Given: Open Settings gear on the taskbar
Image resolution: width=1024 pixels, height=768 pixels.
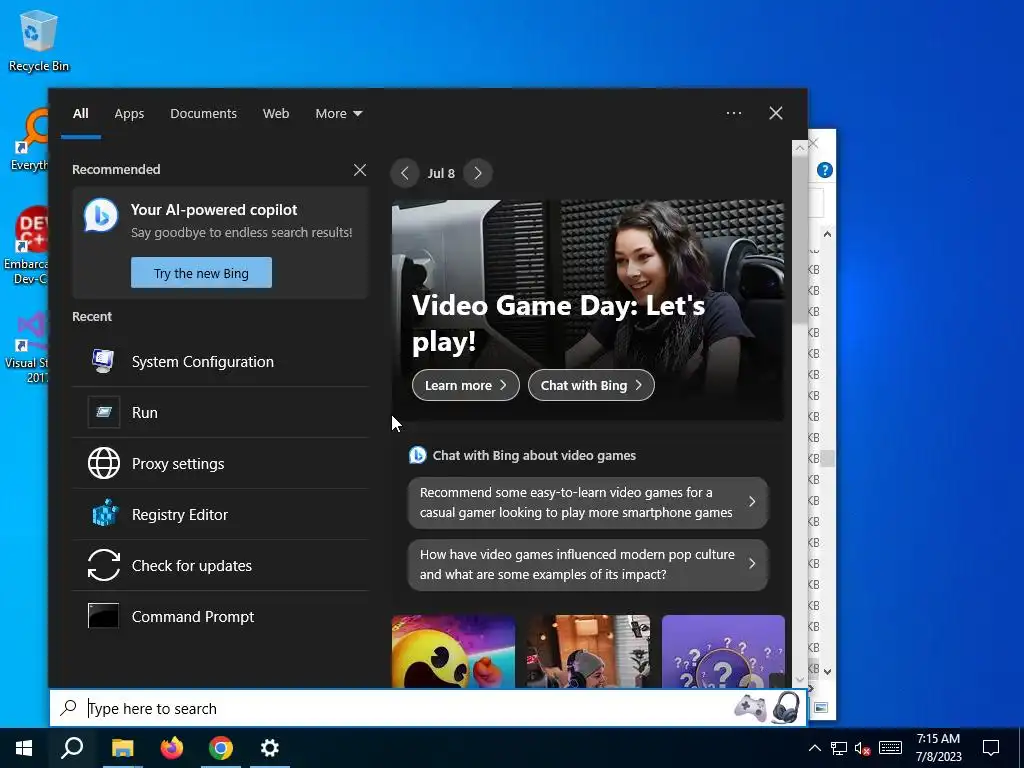Looking at the screenshot, I should click(x=270, y=748).
